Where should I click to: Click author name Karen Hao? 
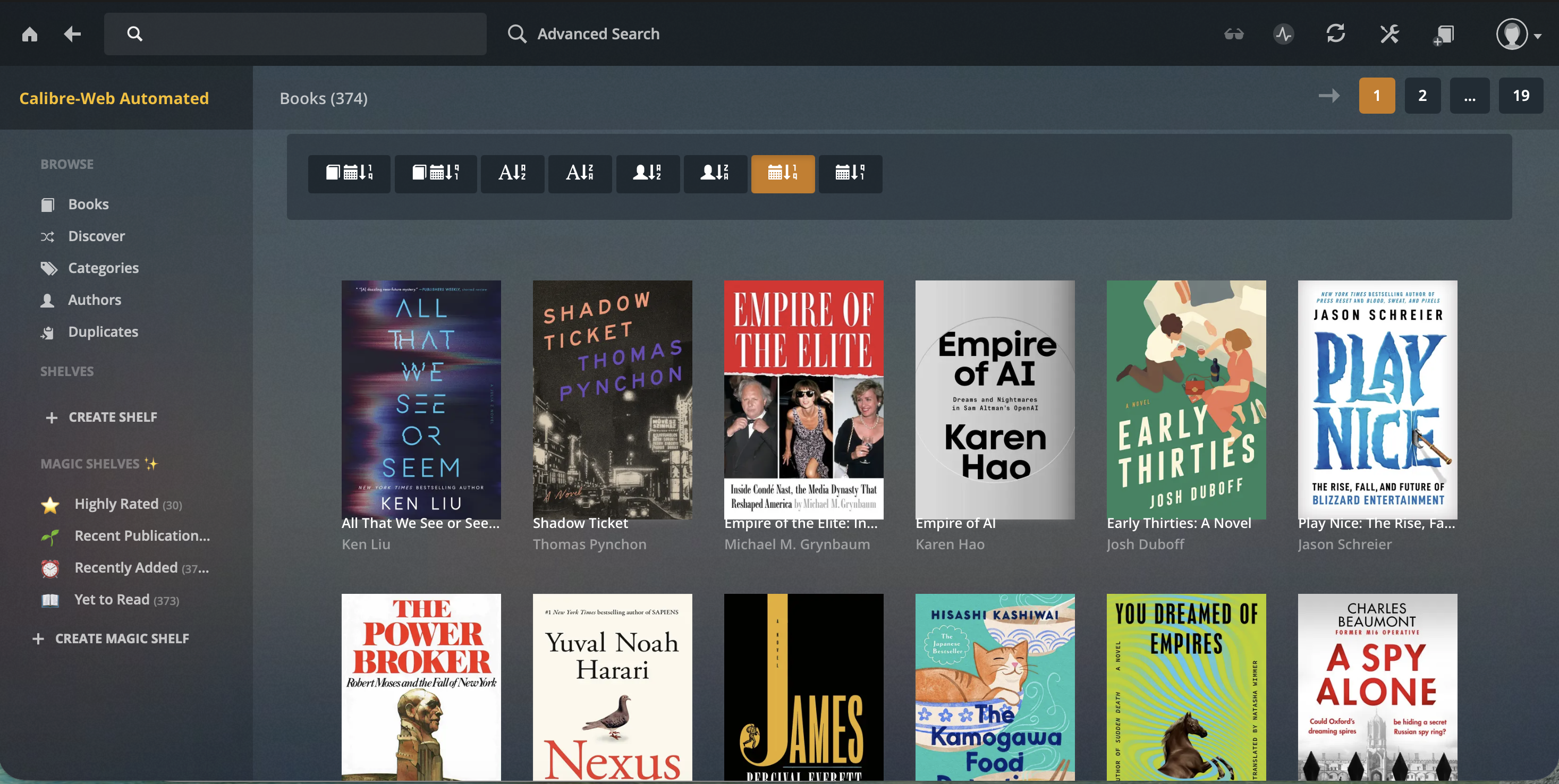pos(950,544)
